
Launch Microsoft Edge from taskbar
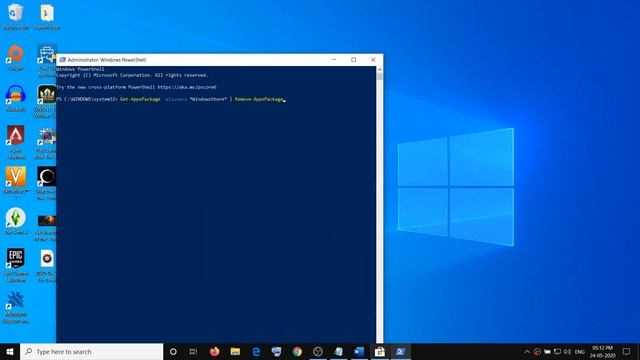pyautogui.click(x=256, y=351)
